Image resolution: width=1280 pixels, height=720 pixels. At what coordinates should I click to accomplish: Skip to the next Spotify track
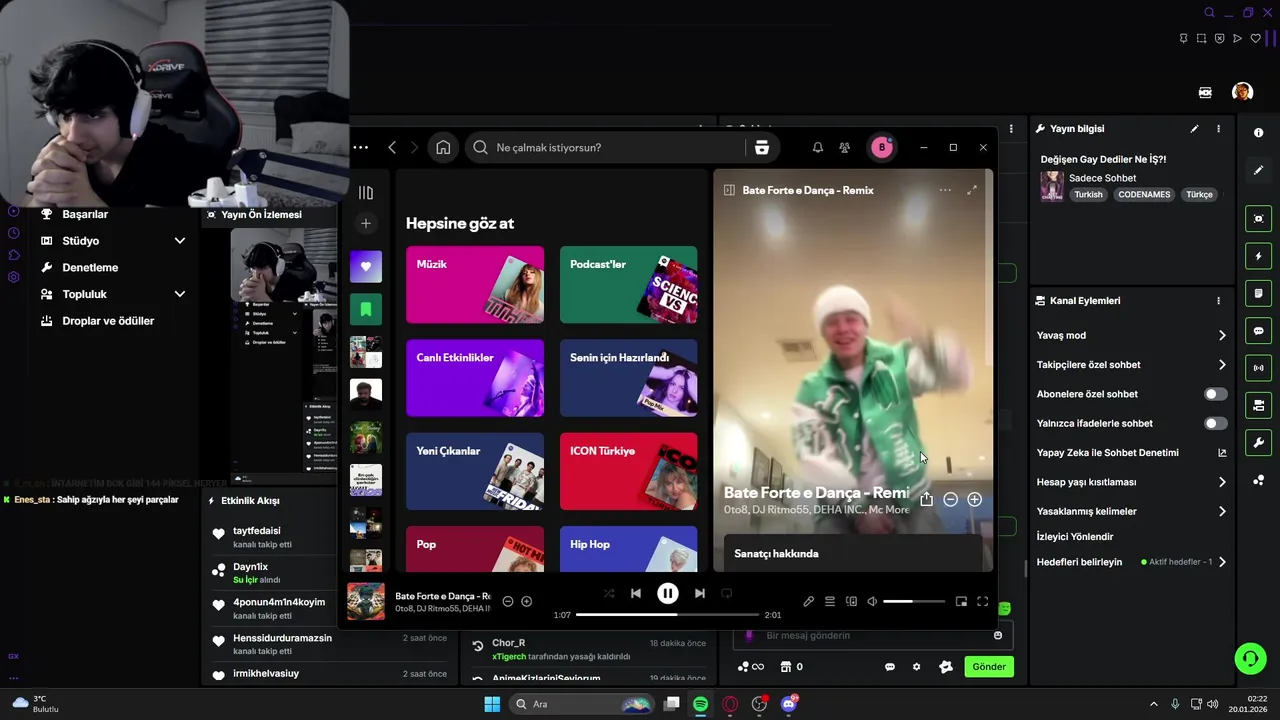pos(700,593)
